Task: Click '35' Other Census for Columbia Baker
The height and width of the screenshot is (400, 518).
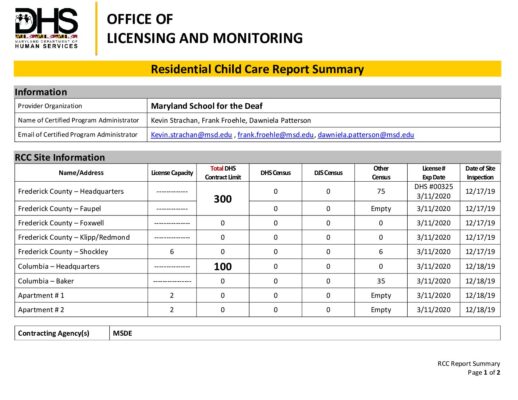Action: click(x=381, y=281)
